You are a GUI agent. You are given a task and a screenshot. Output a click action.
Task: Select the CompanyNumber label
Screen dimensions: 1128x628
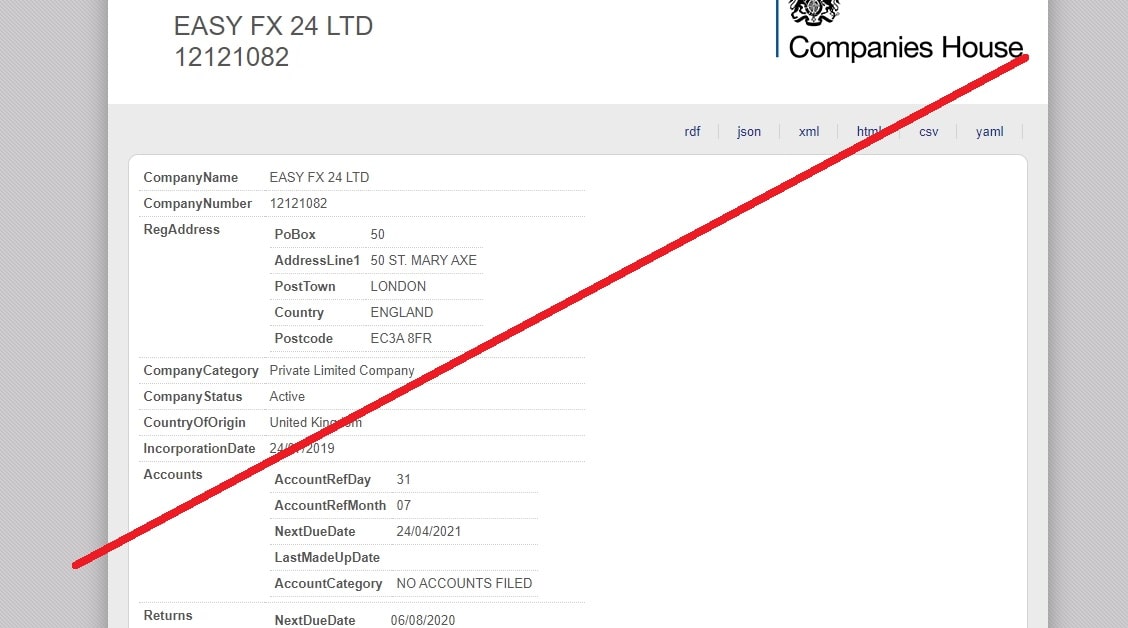point(197,204)
